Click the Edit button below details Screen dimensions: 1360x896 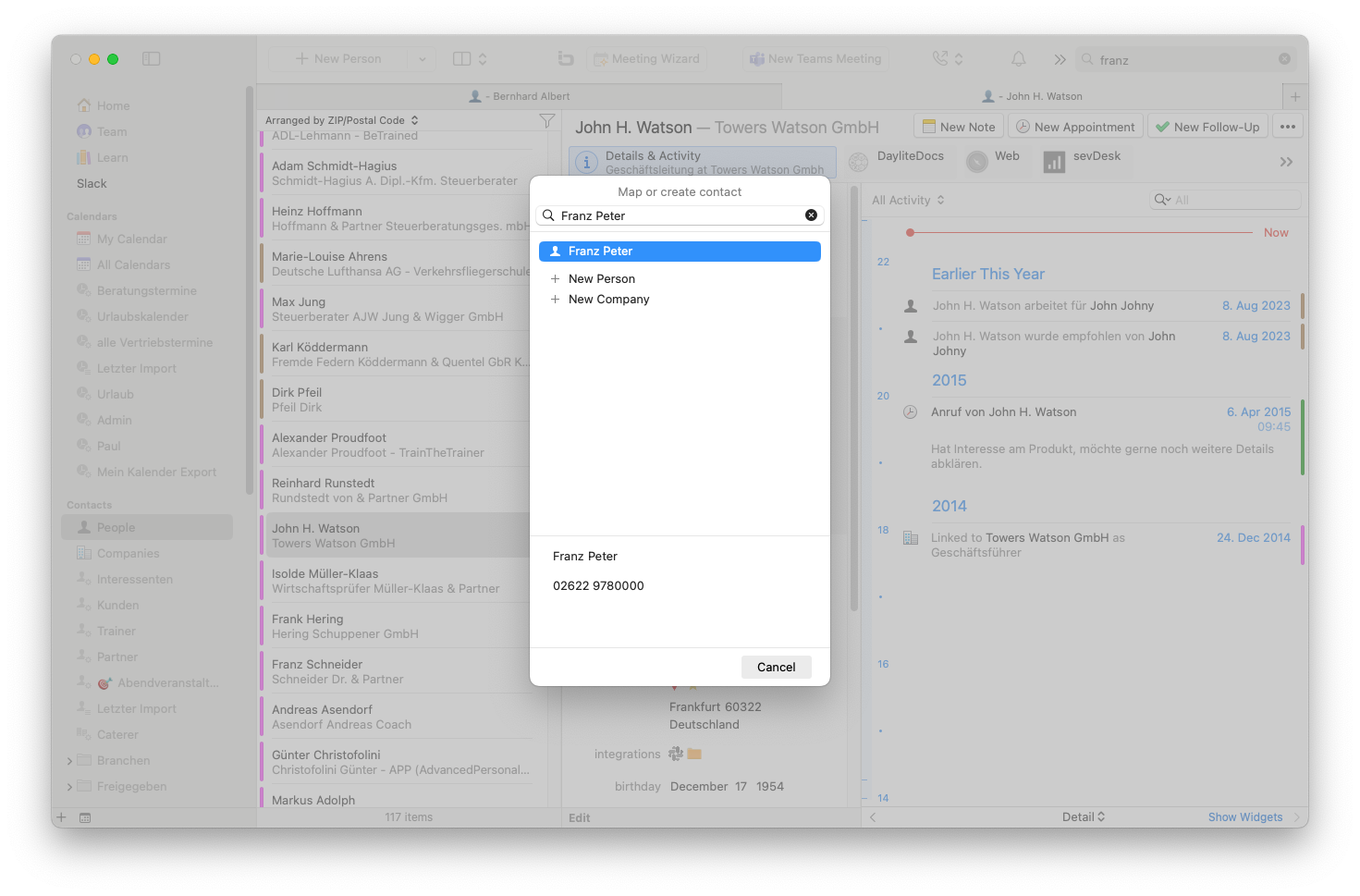pyautogui.click(x=580, y=818)
